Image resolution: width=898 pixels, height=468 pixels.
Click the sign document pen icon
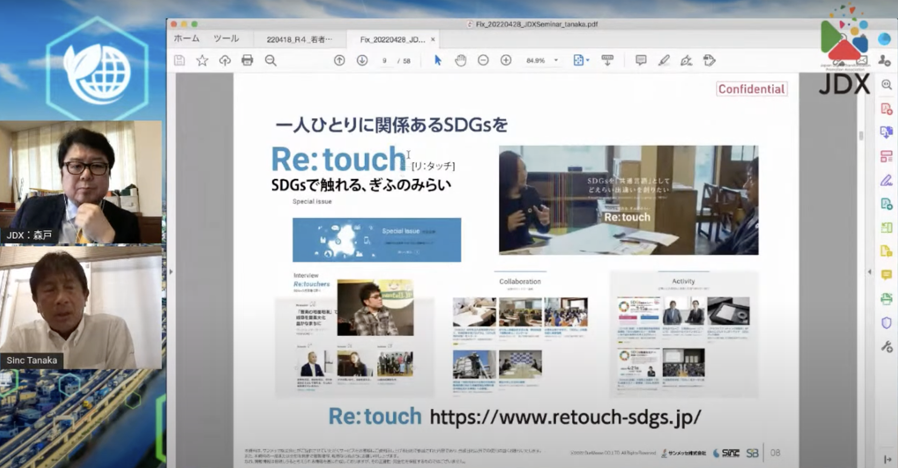click(686, 60)
